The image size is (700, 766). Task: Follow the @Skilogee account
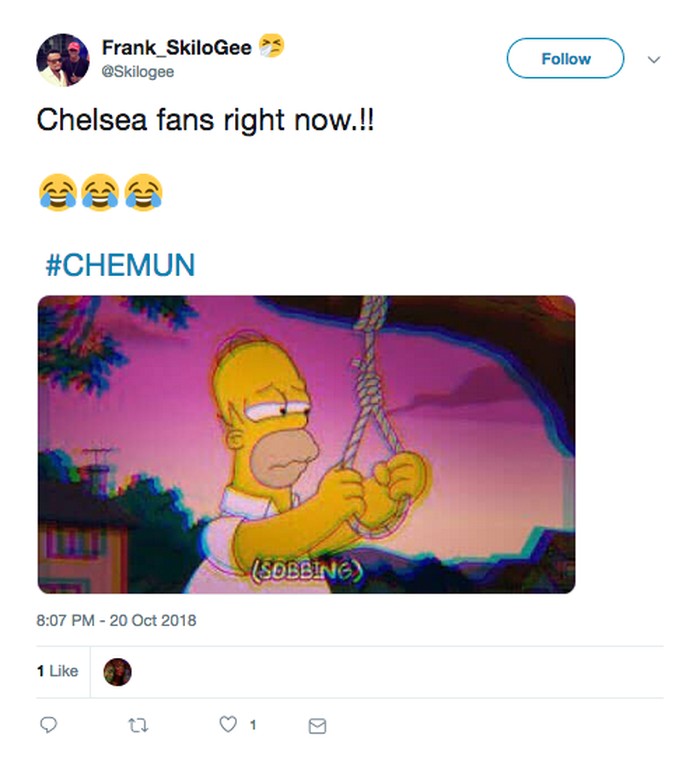(x=565, y=59)
